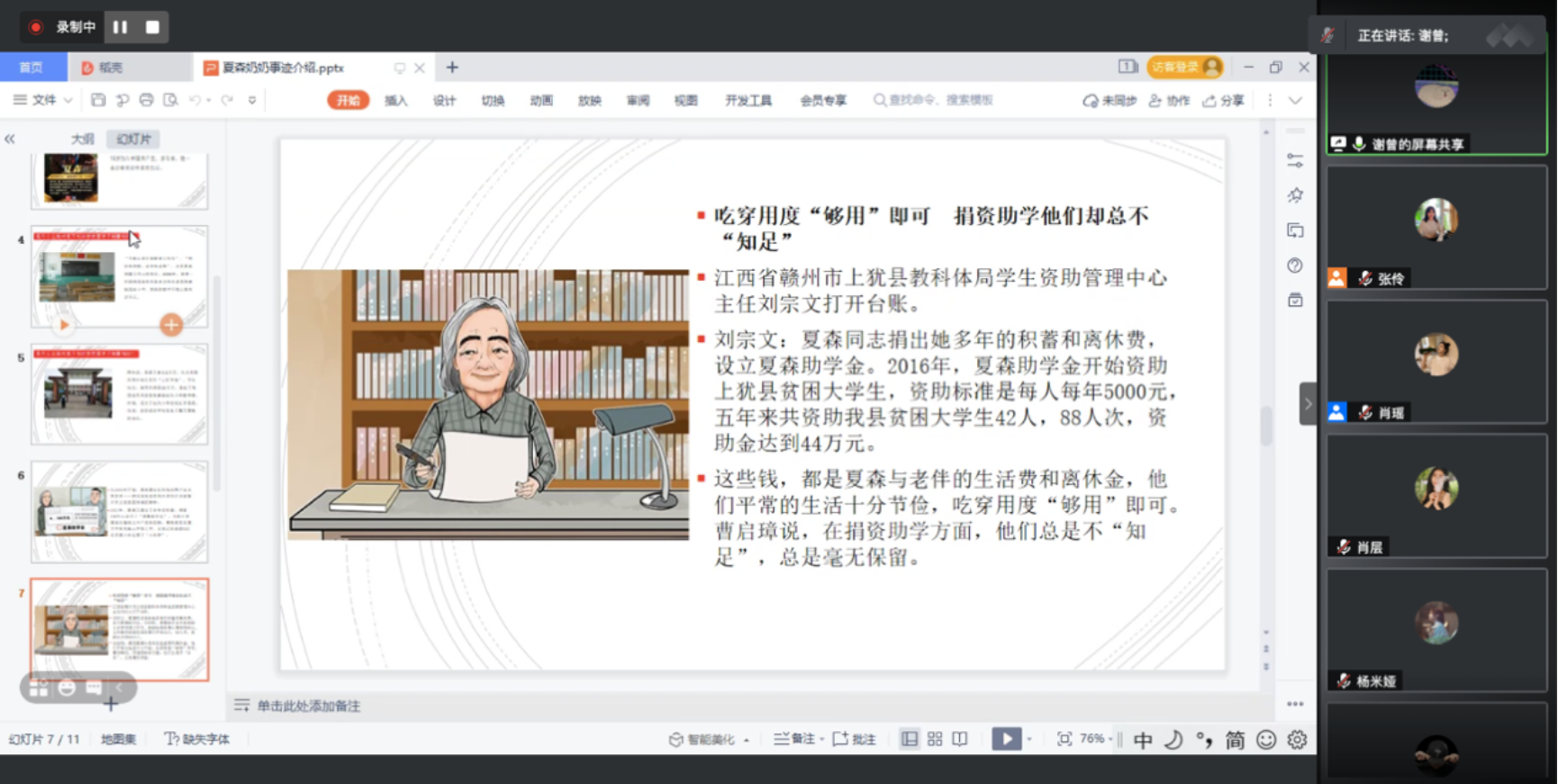
Task: Click the 地图集 status bar item
Action: click(x=118, y=739)
